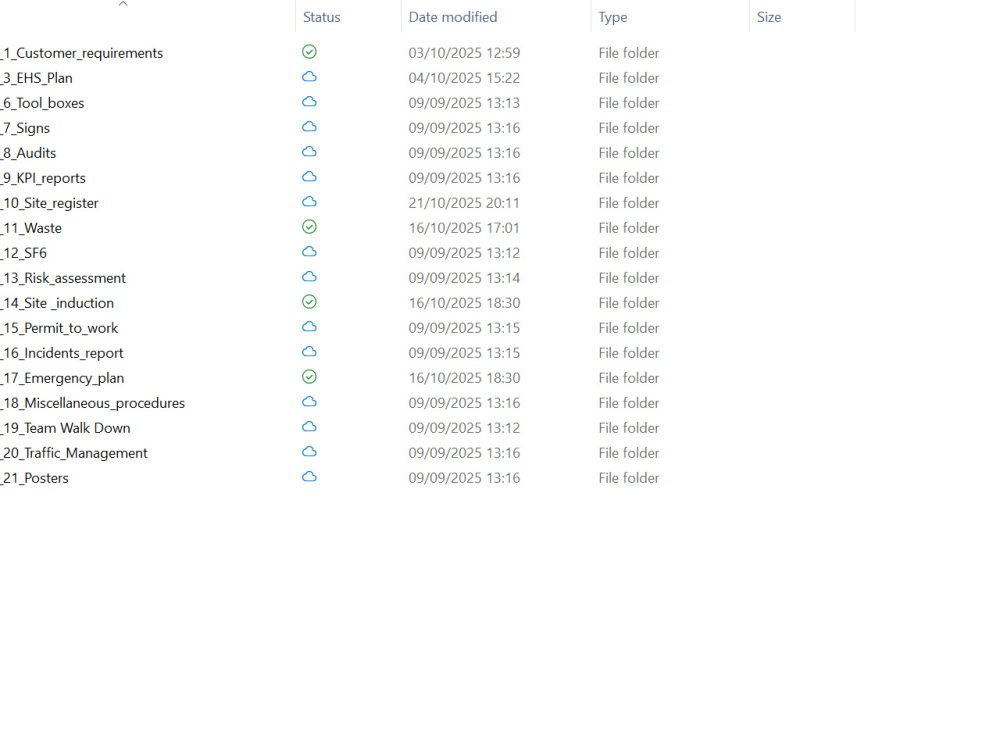Click the synced status icon for _1_Customer_requirements

click(309, 52)
